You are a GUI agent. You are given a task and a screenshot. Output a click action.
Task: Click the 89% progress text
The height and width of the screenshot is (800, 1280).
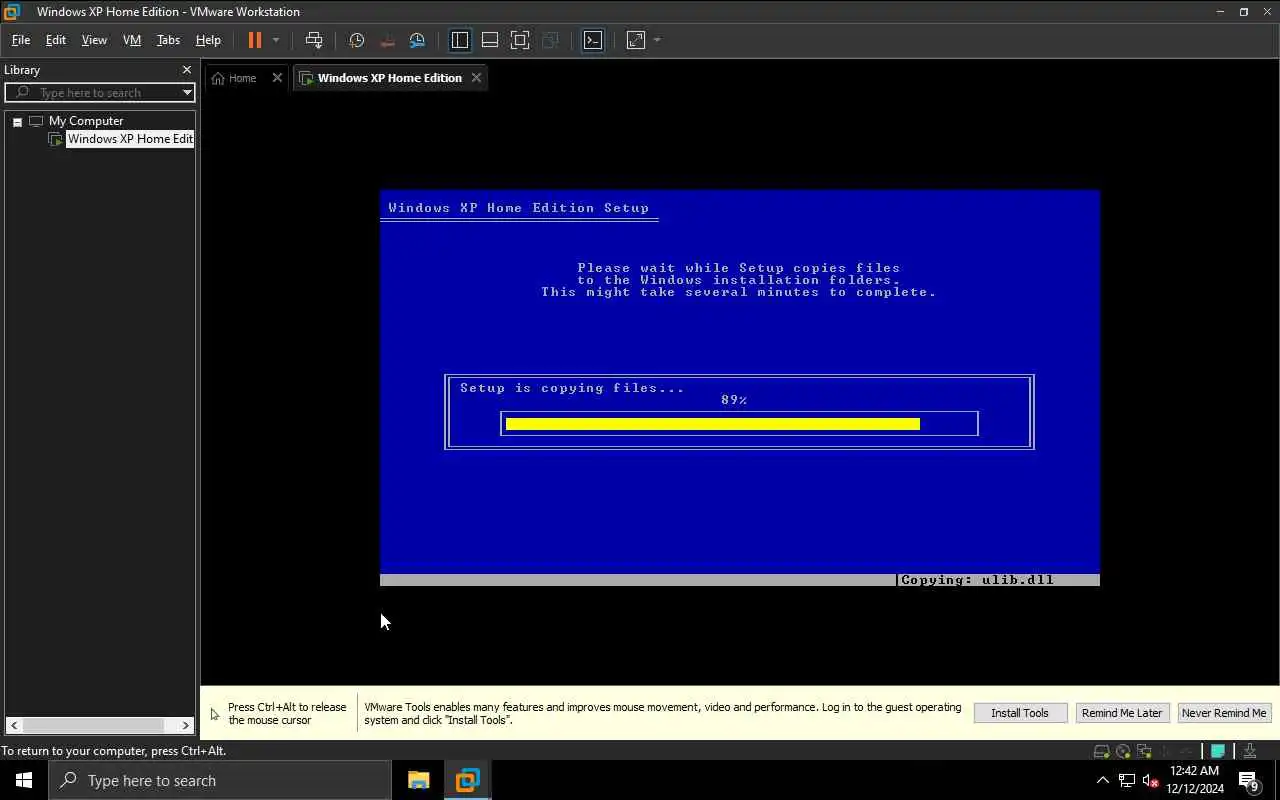tap(734, 400)
